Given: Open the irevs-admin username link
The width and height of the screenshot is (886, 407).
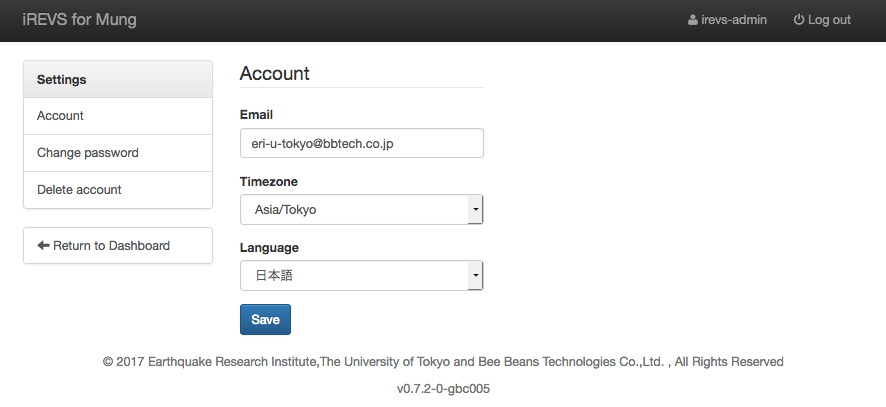Looking at the screenshot, I should click(734, 20).
